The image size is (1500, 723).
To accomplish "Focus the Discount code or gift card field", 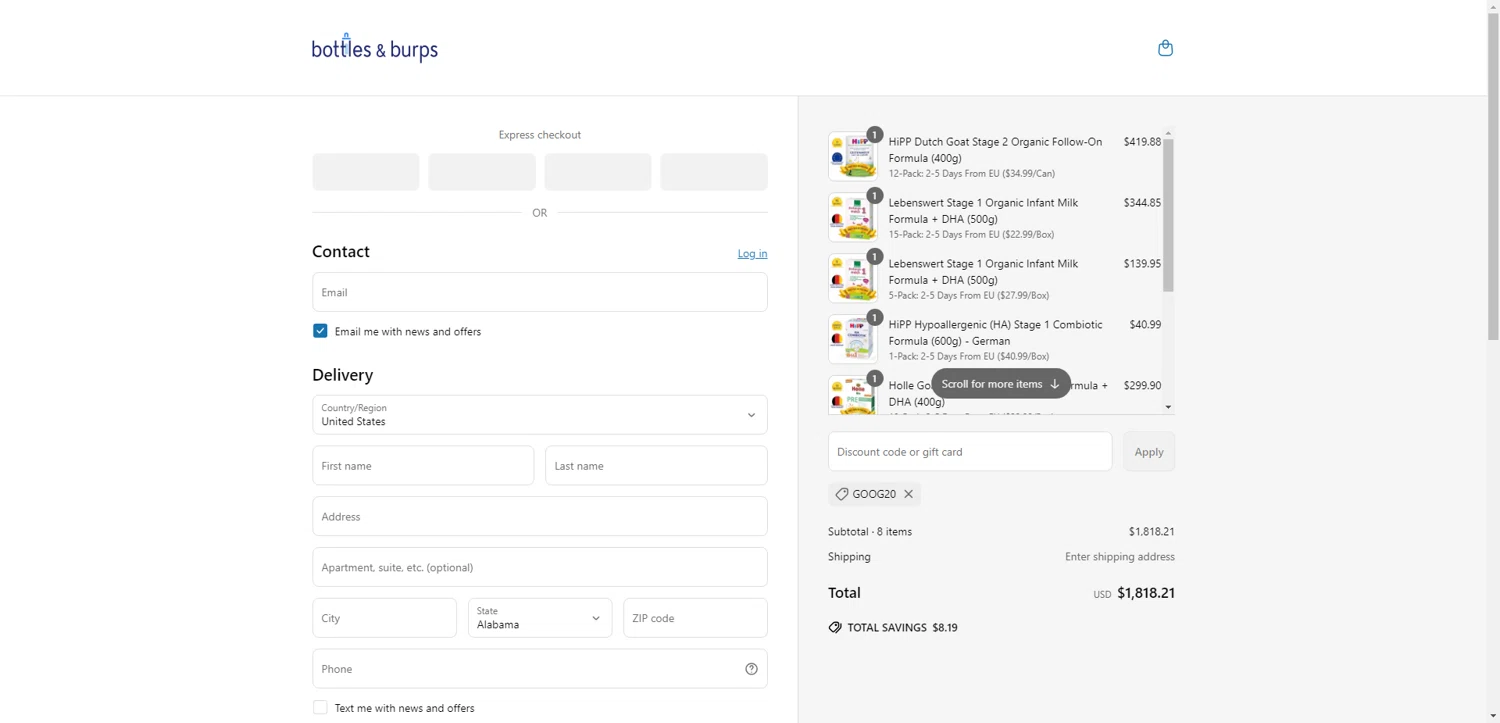I will point(970,452).
